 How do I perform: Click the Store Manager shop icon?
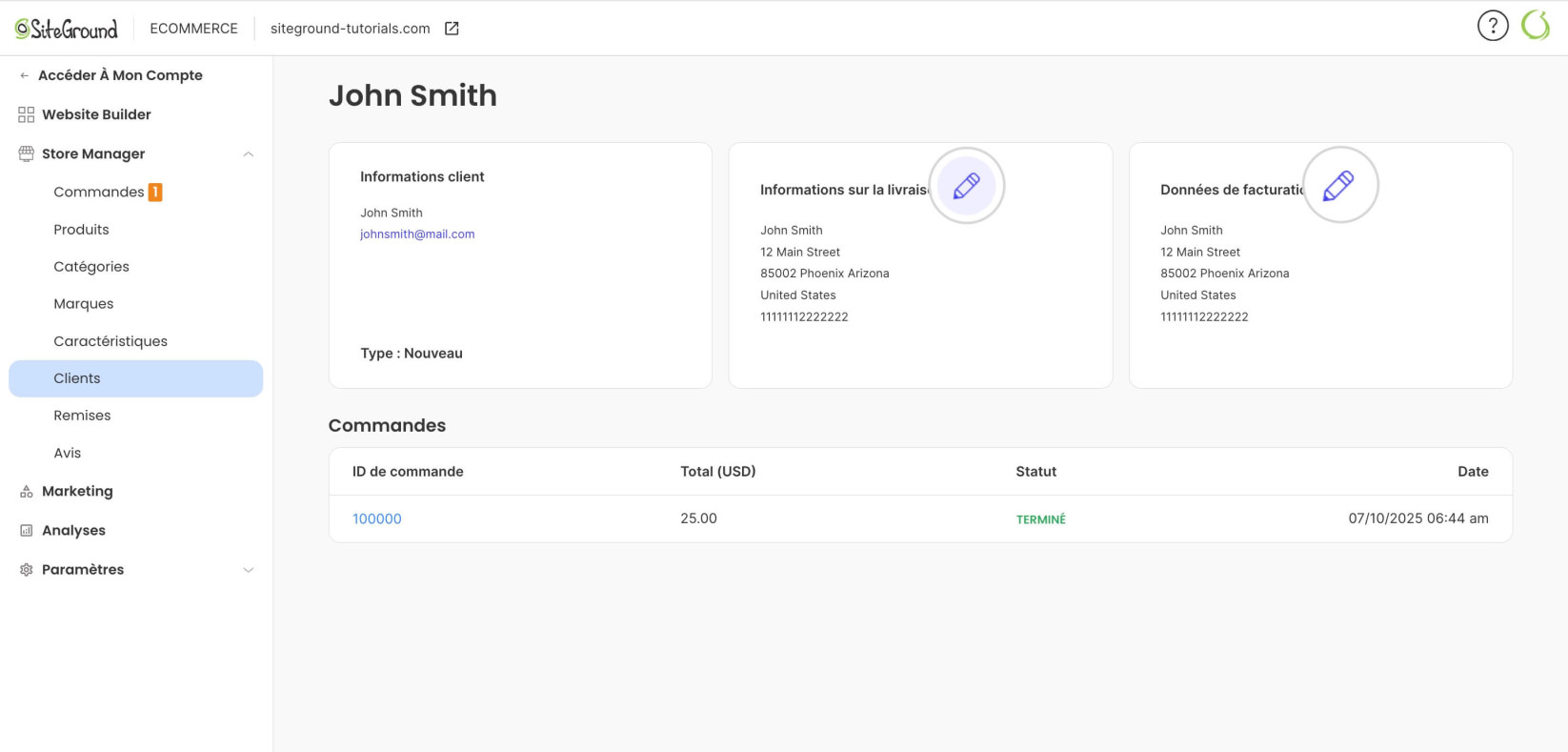(x=26, y=153)
